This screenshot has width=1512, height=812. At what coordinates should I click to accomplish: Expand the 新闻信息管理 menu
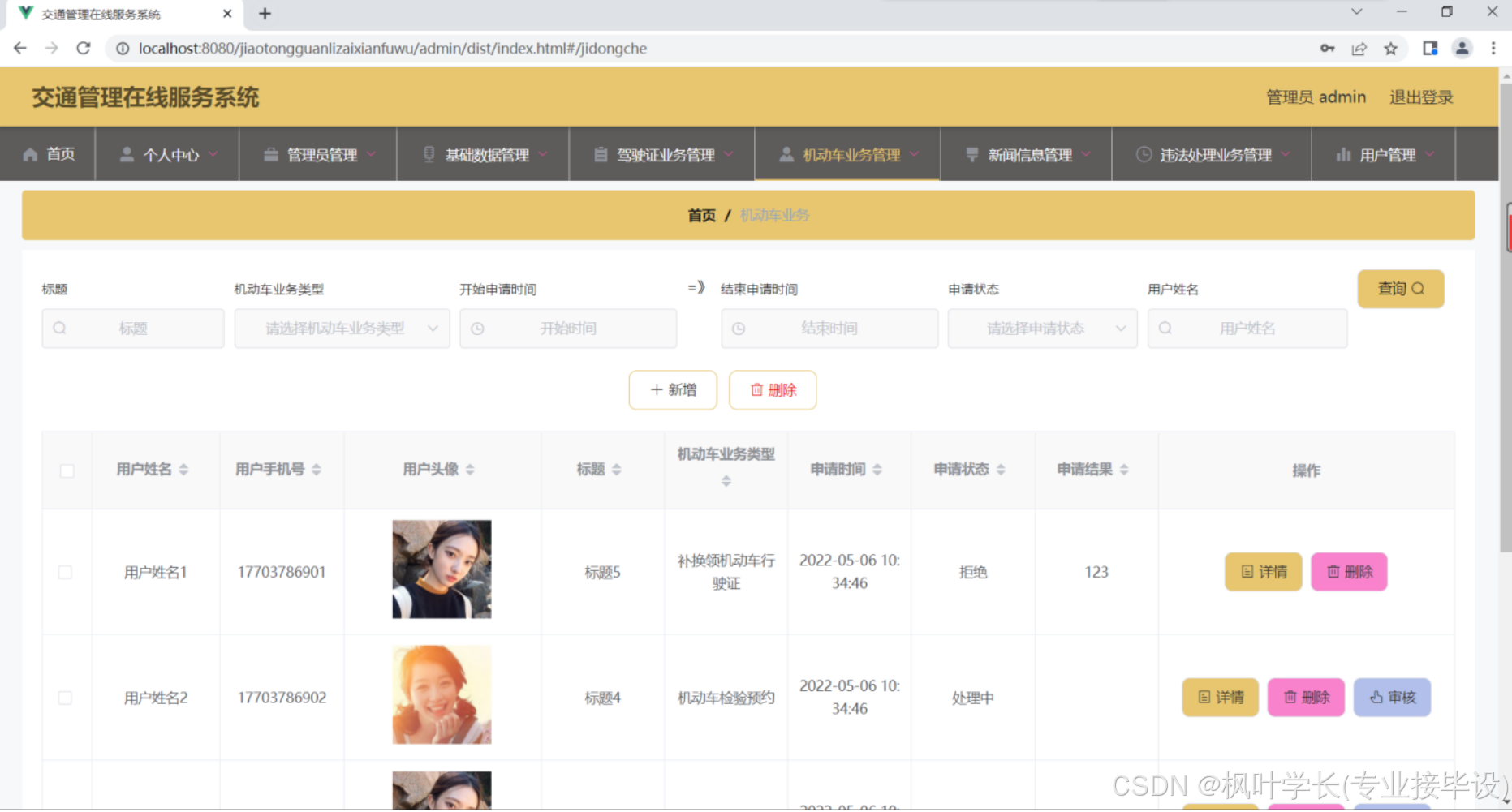1027,154
